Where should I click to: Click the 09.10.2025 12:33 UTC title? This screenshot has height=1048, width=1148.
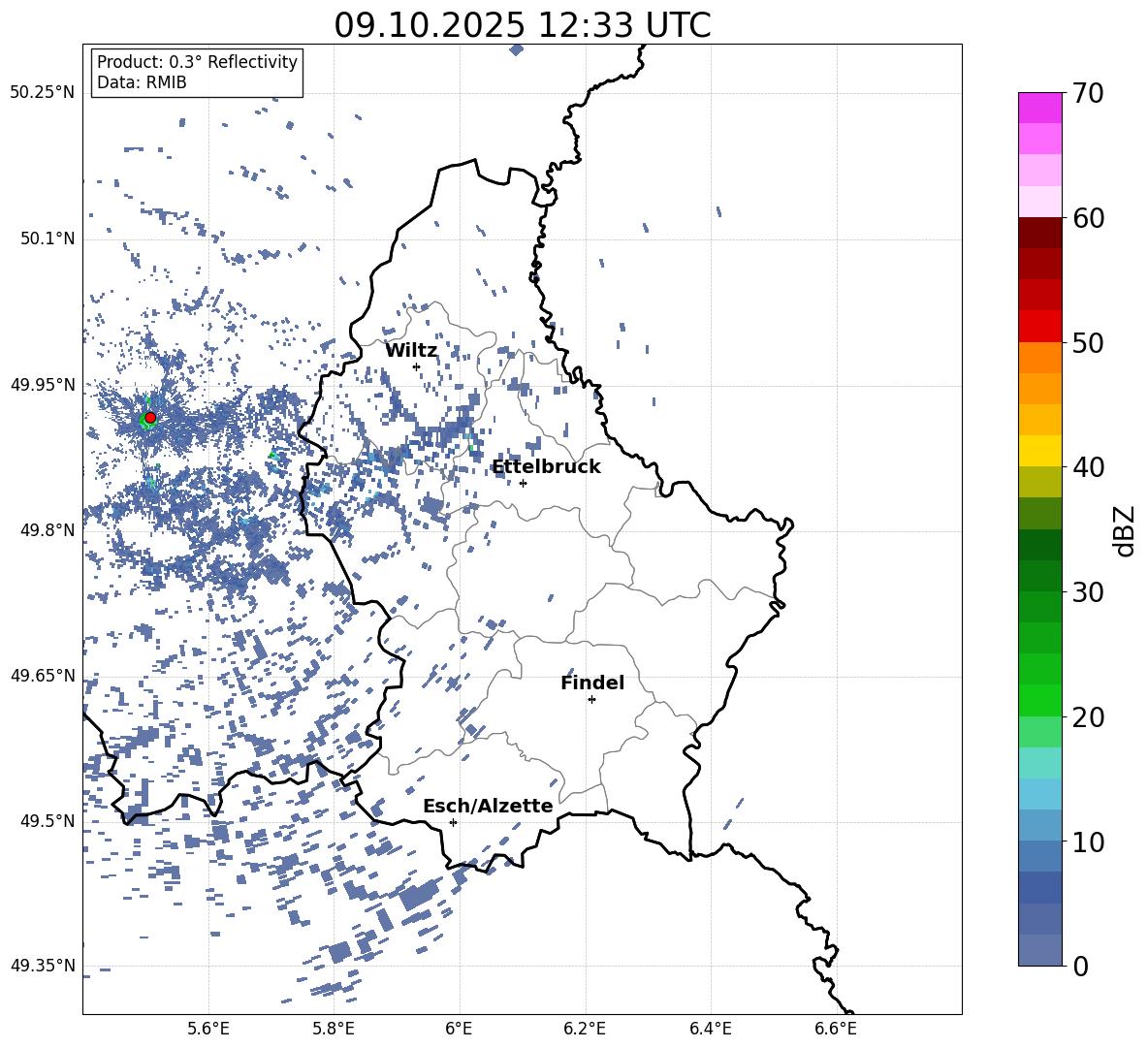pos(523,25)
